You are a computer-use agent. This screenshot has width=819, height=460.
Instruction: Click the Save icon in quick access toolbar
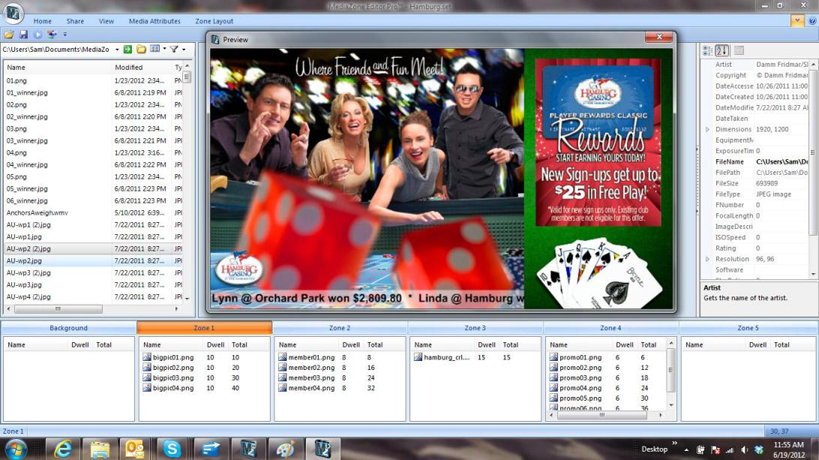click(x=23, y=35)
